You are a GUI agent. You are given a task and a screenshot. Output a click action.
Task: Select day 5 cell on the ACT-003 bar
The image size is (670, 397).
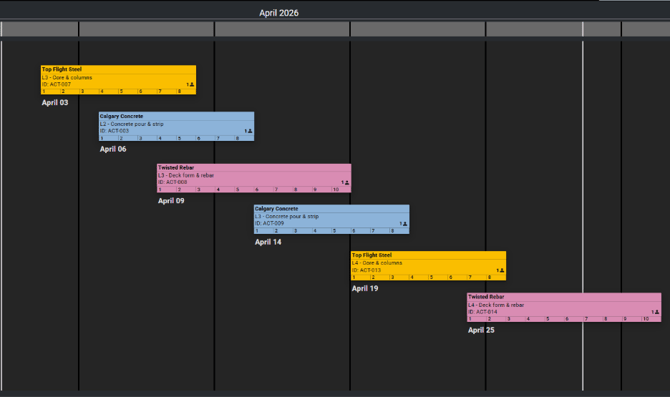[186, 138]
